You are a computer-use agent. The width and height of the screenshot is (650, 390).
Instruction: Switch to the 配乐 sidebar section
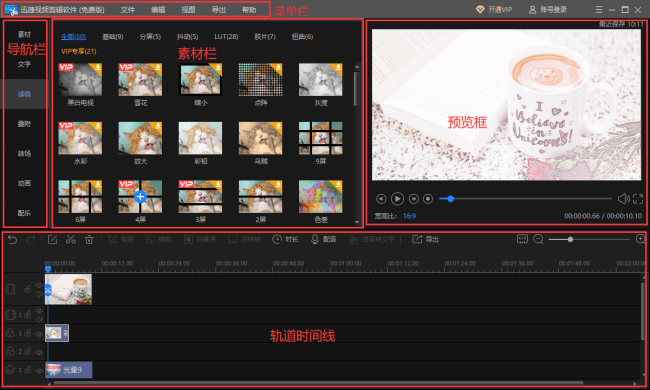[x=24, y=213]
